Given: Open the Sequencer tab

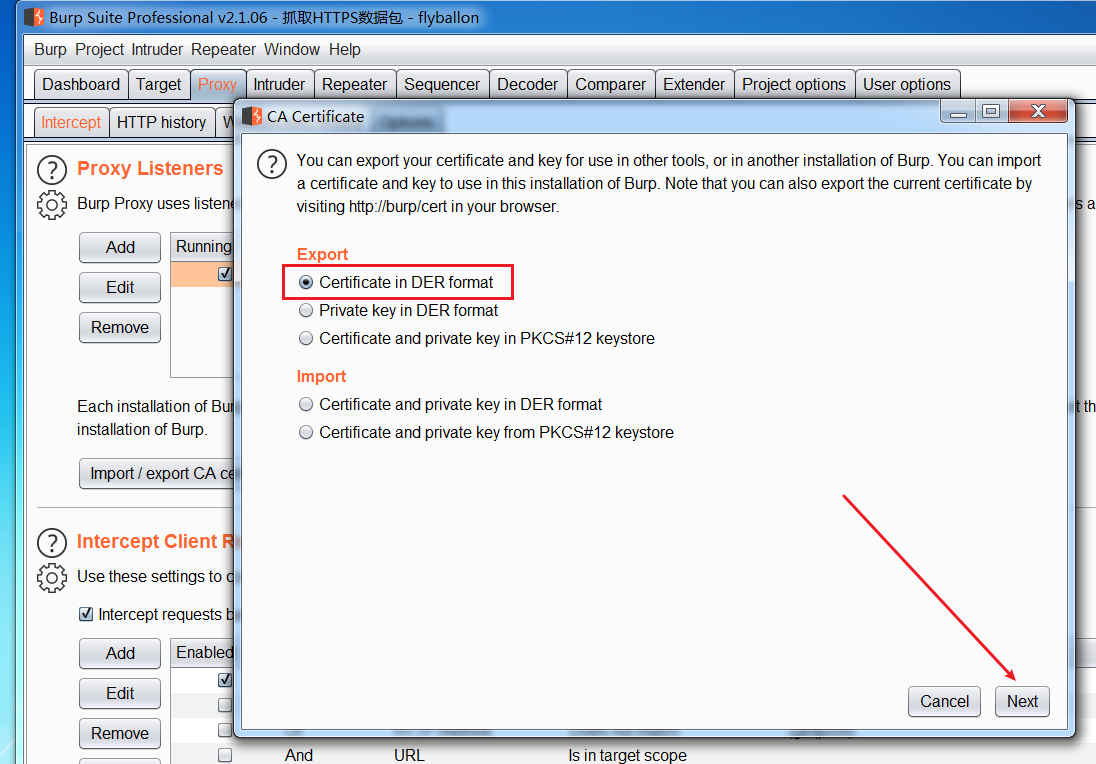Looking at the screenshot, I should coord(442,85).
